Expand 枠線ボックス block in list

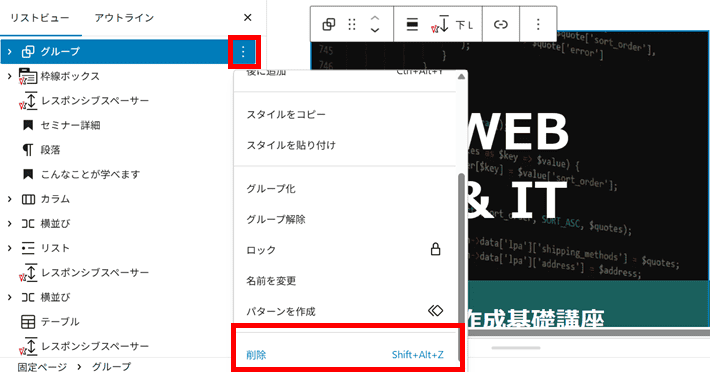pos(10,76)
